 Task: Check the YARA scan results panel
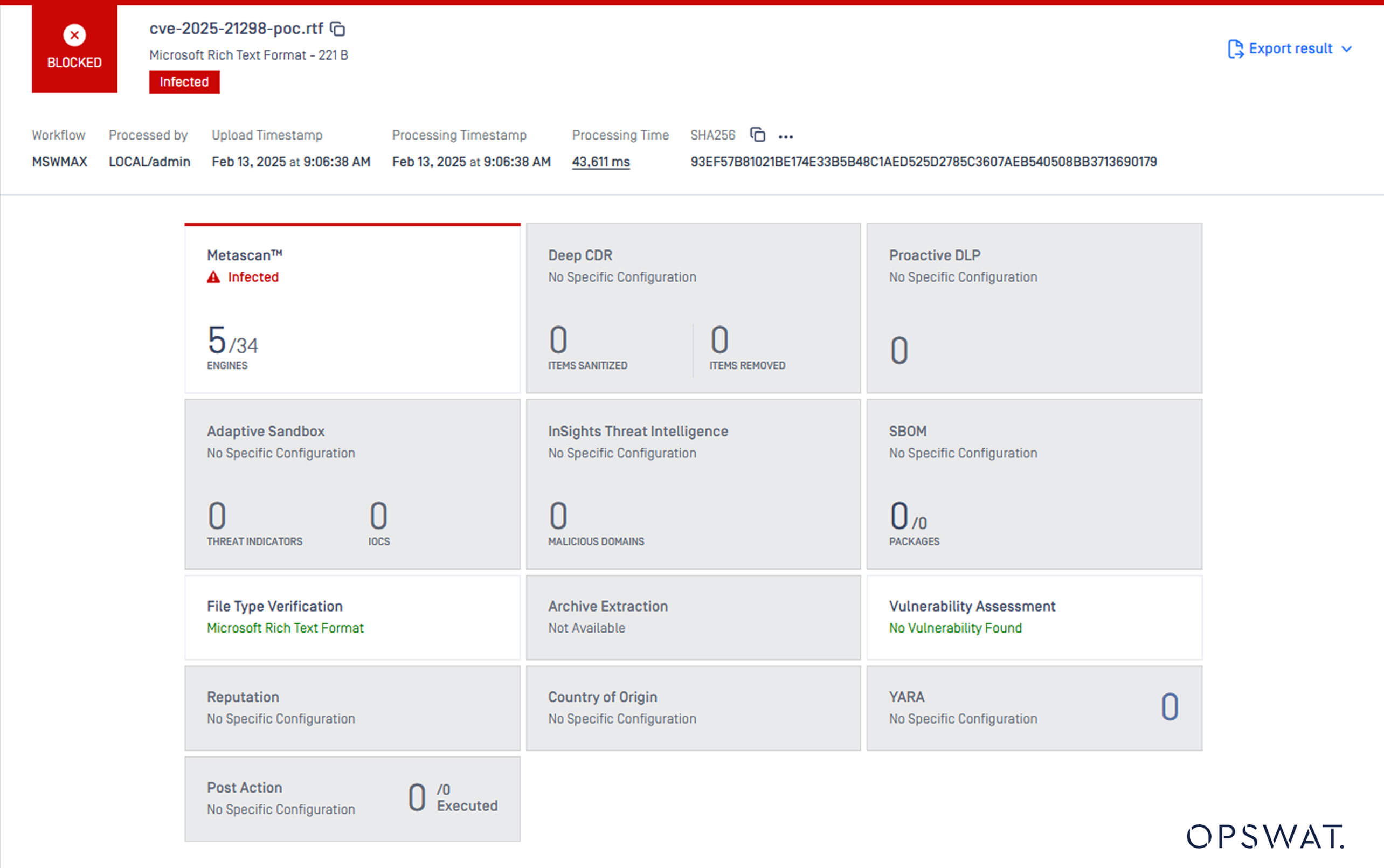pyautogui.click(x=1034, y=709)
